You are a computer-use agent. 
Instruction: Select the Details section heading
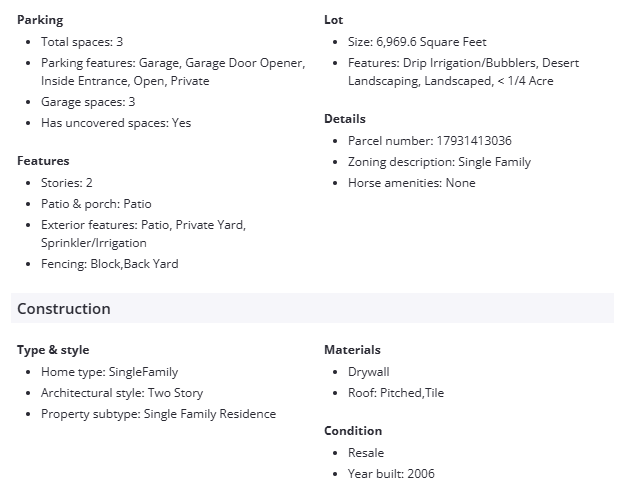pyautogui.click(x=345, y=119)
